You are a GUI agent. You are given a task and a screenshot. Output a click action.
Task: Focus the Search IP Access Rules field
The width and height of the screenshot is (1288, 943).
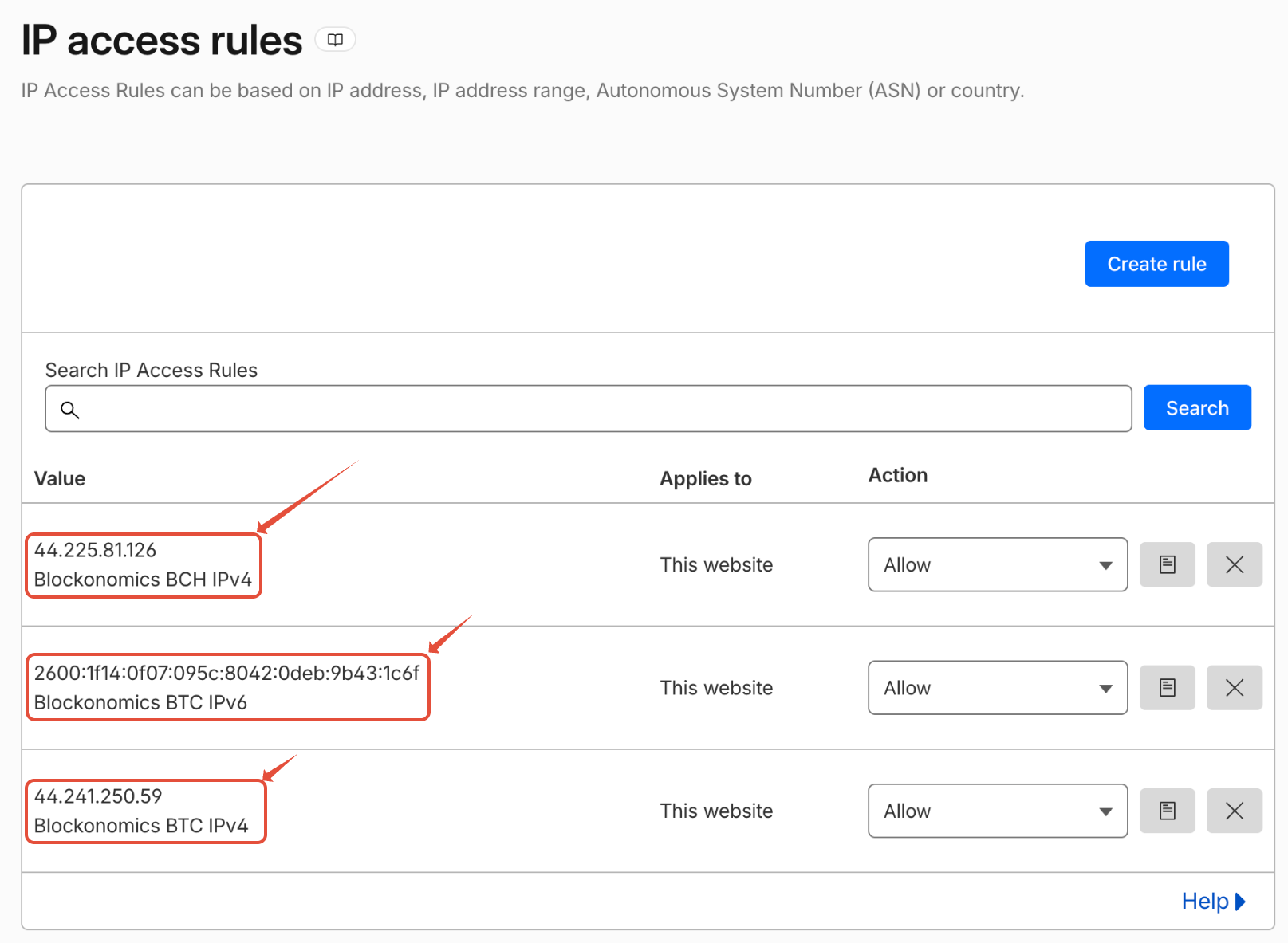point(589,409)
